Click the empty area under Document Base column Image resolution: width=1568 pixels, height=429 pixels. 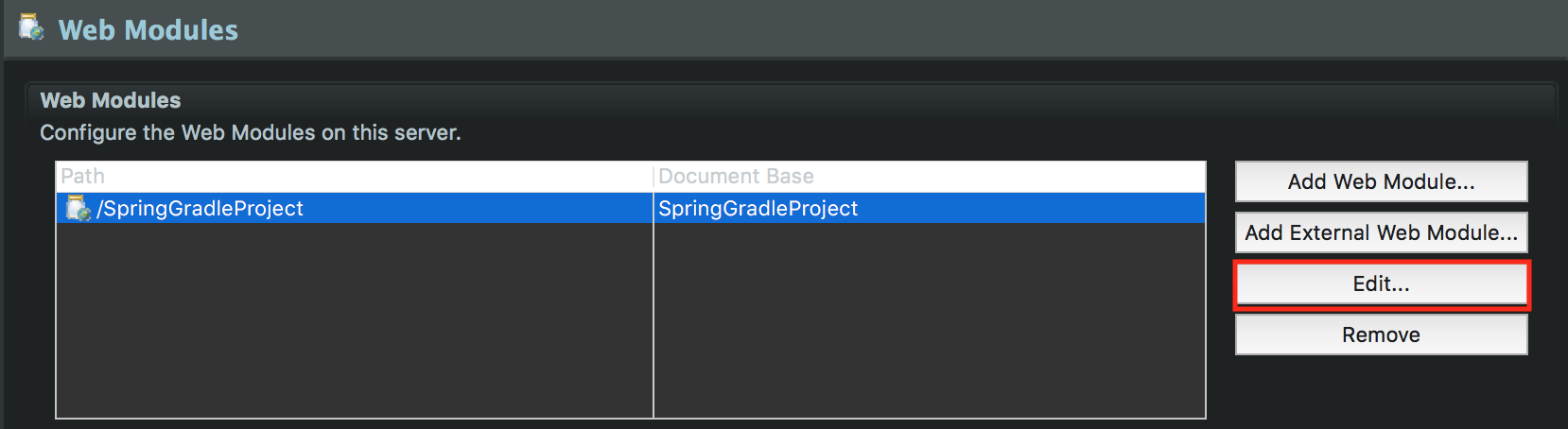pos(929,321)
